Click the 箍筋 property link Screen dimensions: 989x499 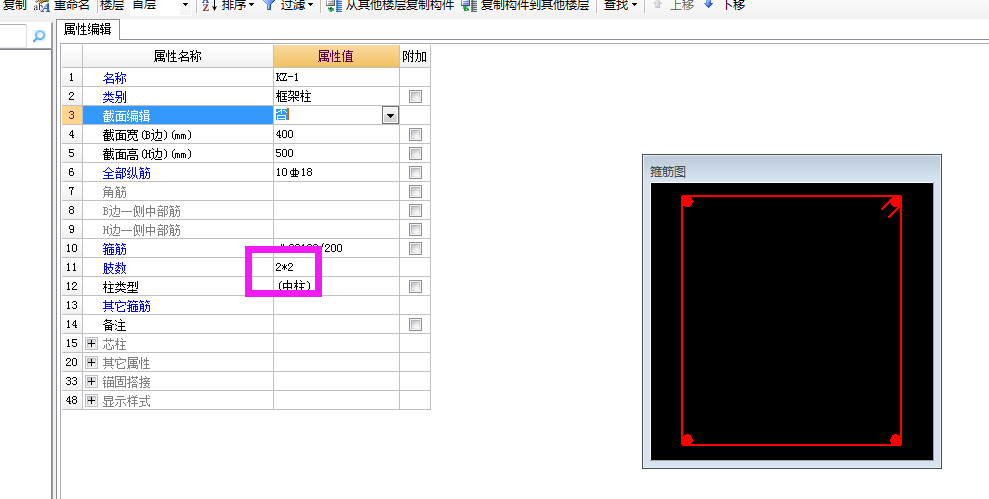click(x=115, y=249)
